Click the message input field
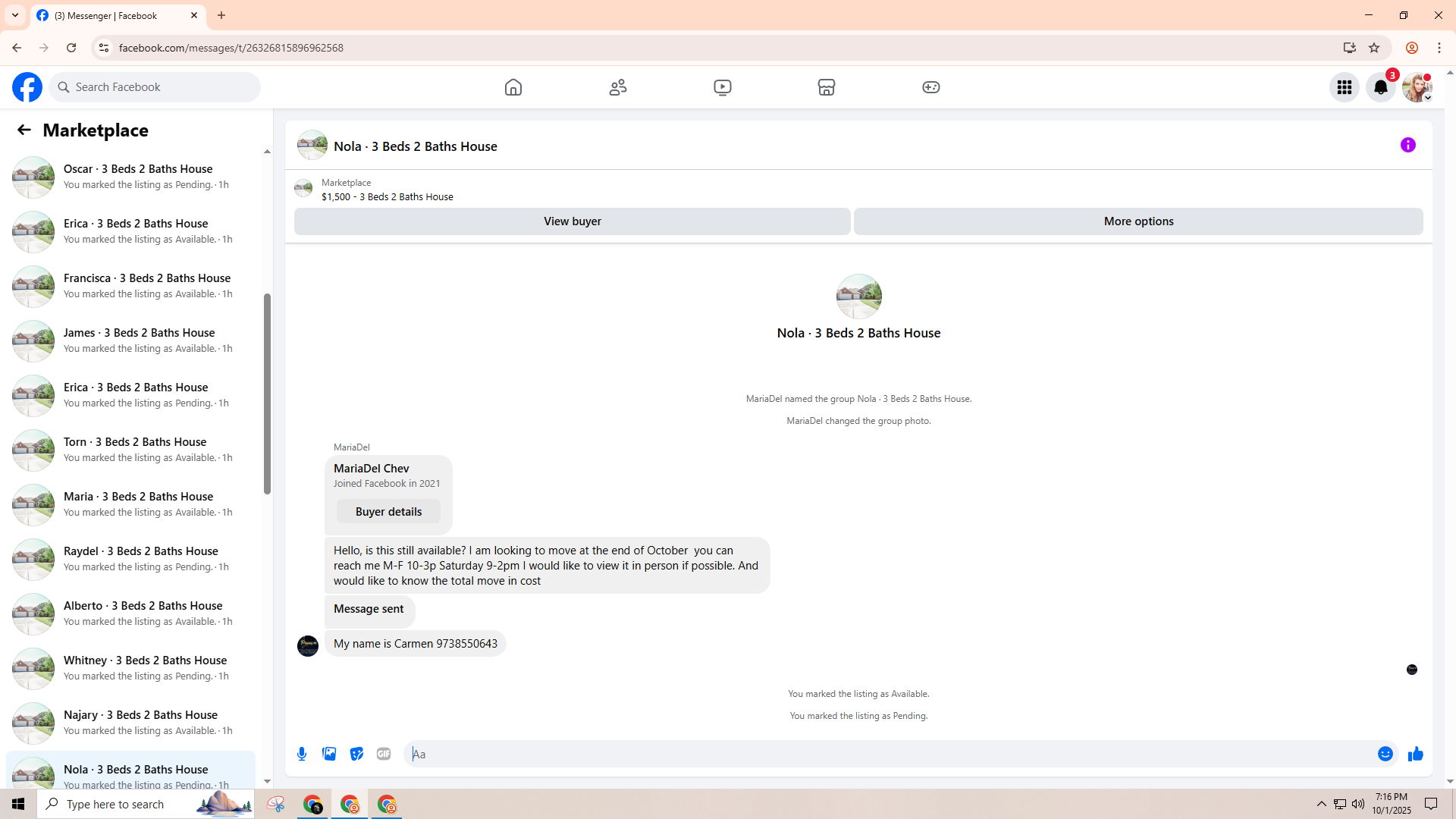The width and height of the screenshot is (1456, 819). click(891, 754)
